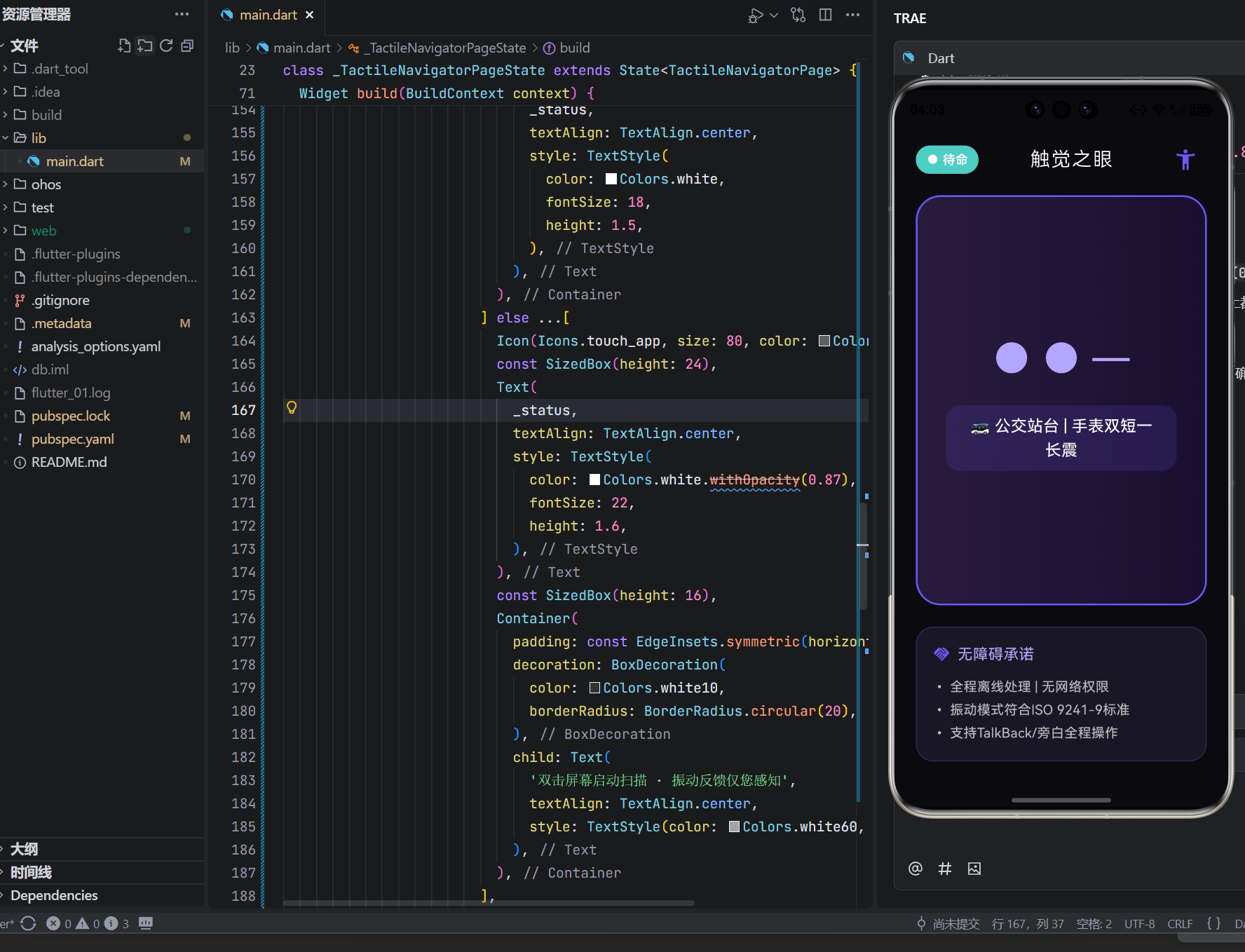
Task: Open the source control compare changes icon
Action: pyautogui.click(x=798, y=15)
